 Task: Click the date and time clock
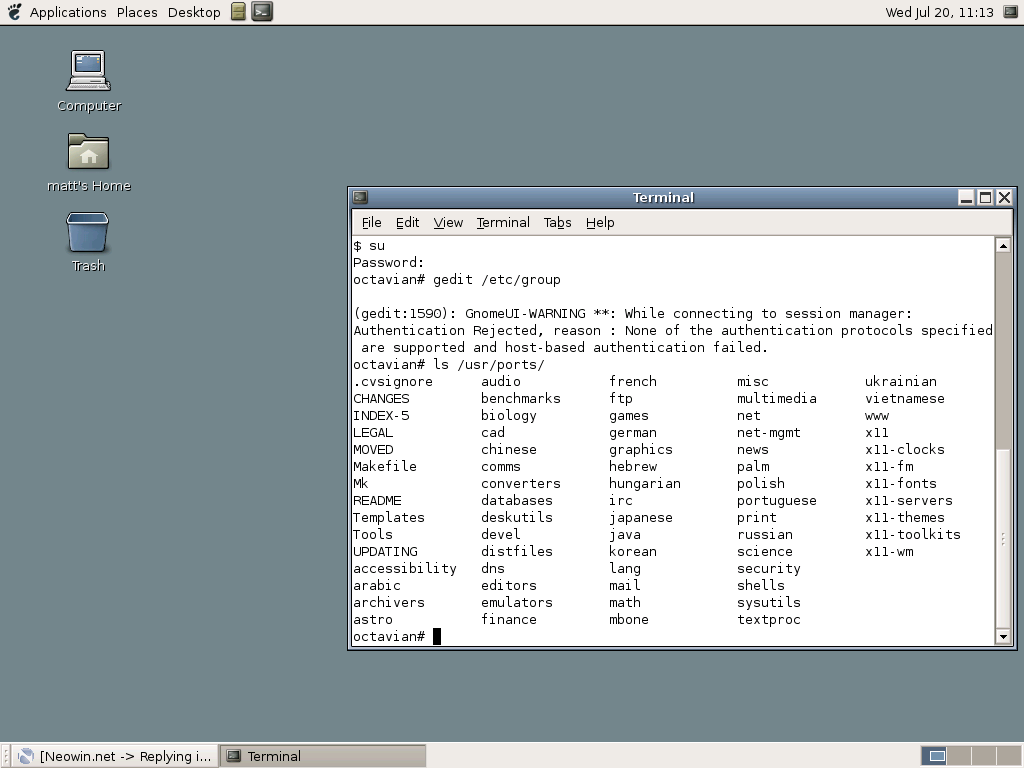939,12
